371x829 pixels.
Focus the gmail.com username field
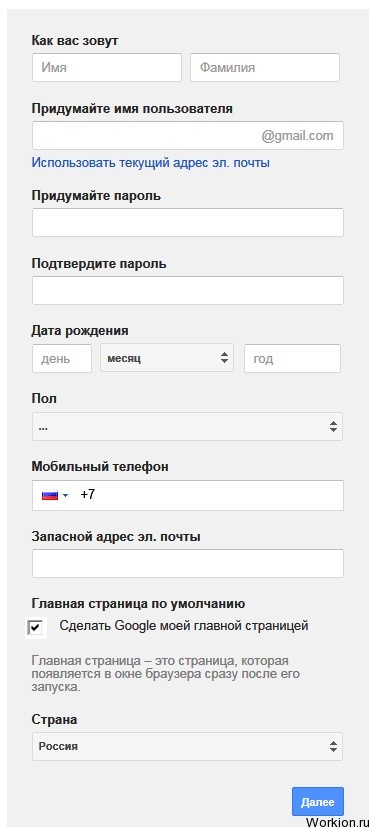pos(188,136)
